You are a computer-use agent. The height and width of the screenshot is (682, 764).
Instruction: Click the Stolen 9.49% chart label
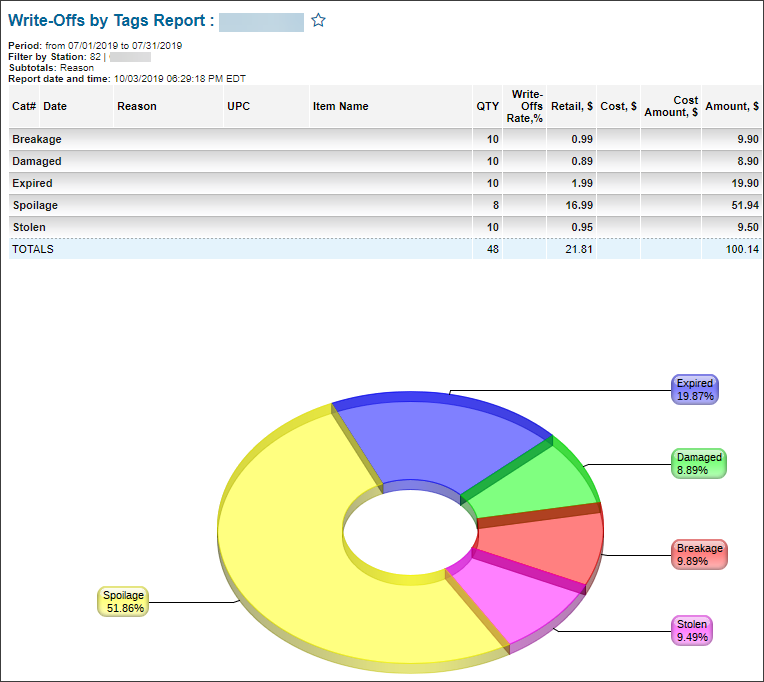tap(692, 630)
